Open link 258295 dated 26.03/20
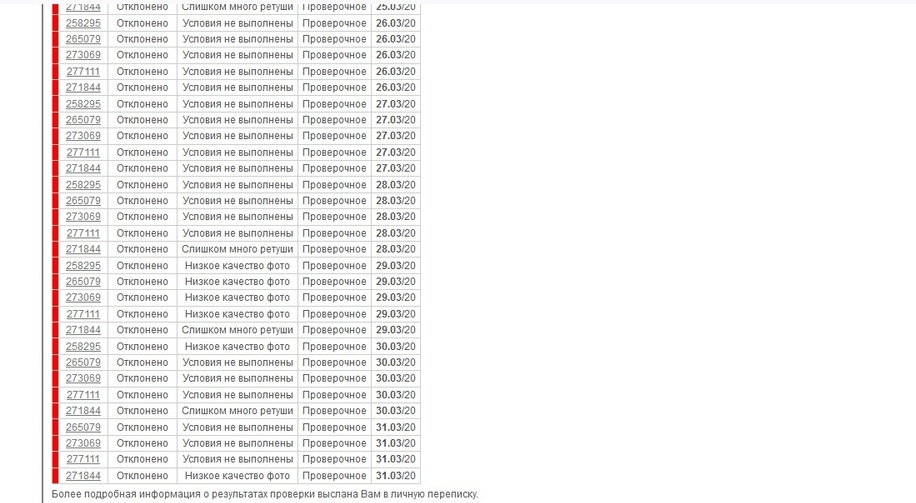916x503 pixels. 83,23
